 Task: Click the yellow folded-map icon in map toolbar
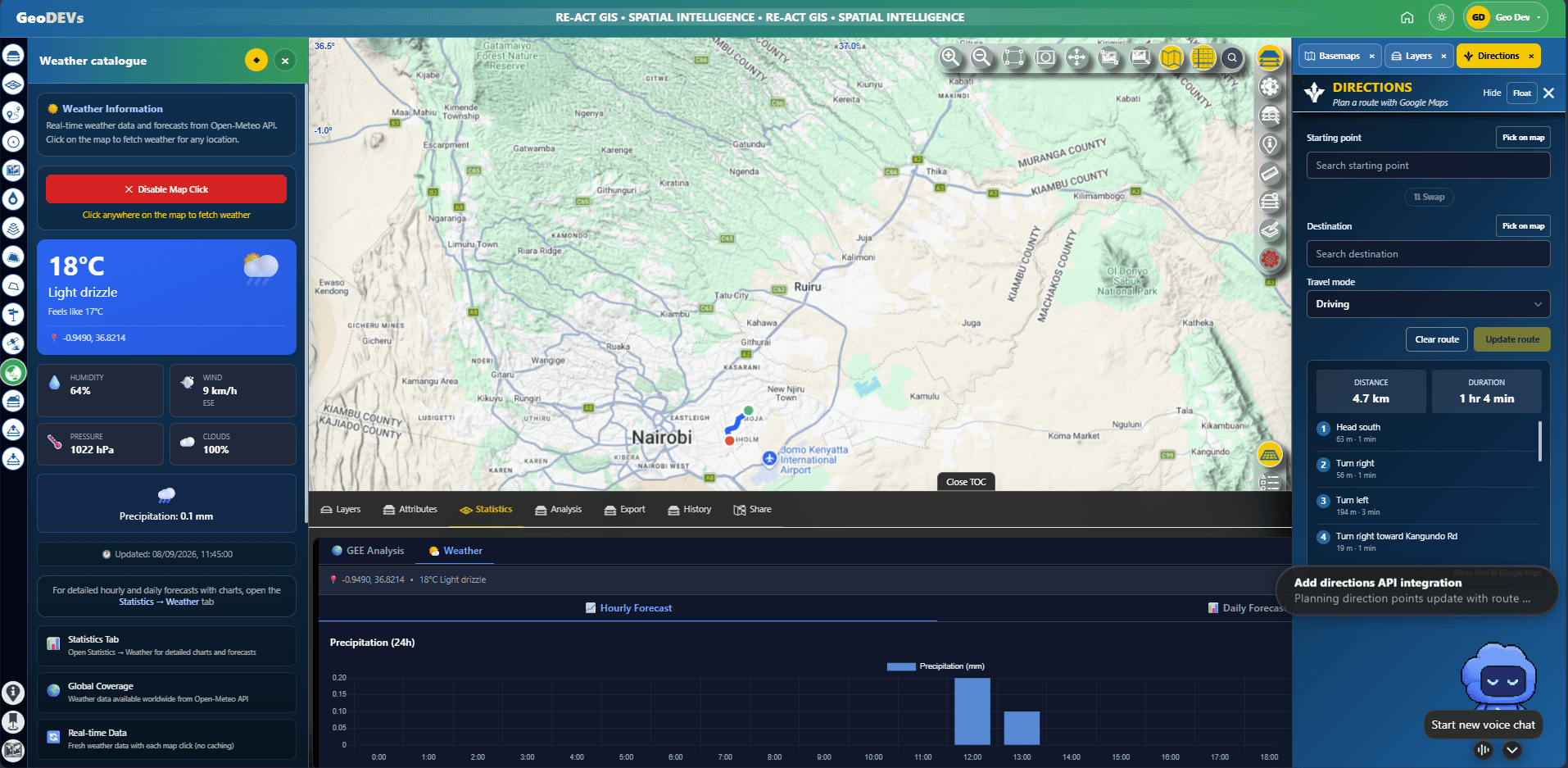tap(1171, 57)
